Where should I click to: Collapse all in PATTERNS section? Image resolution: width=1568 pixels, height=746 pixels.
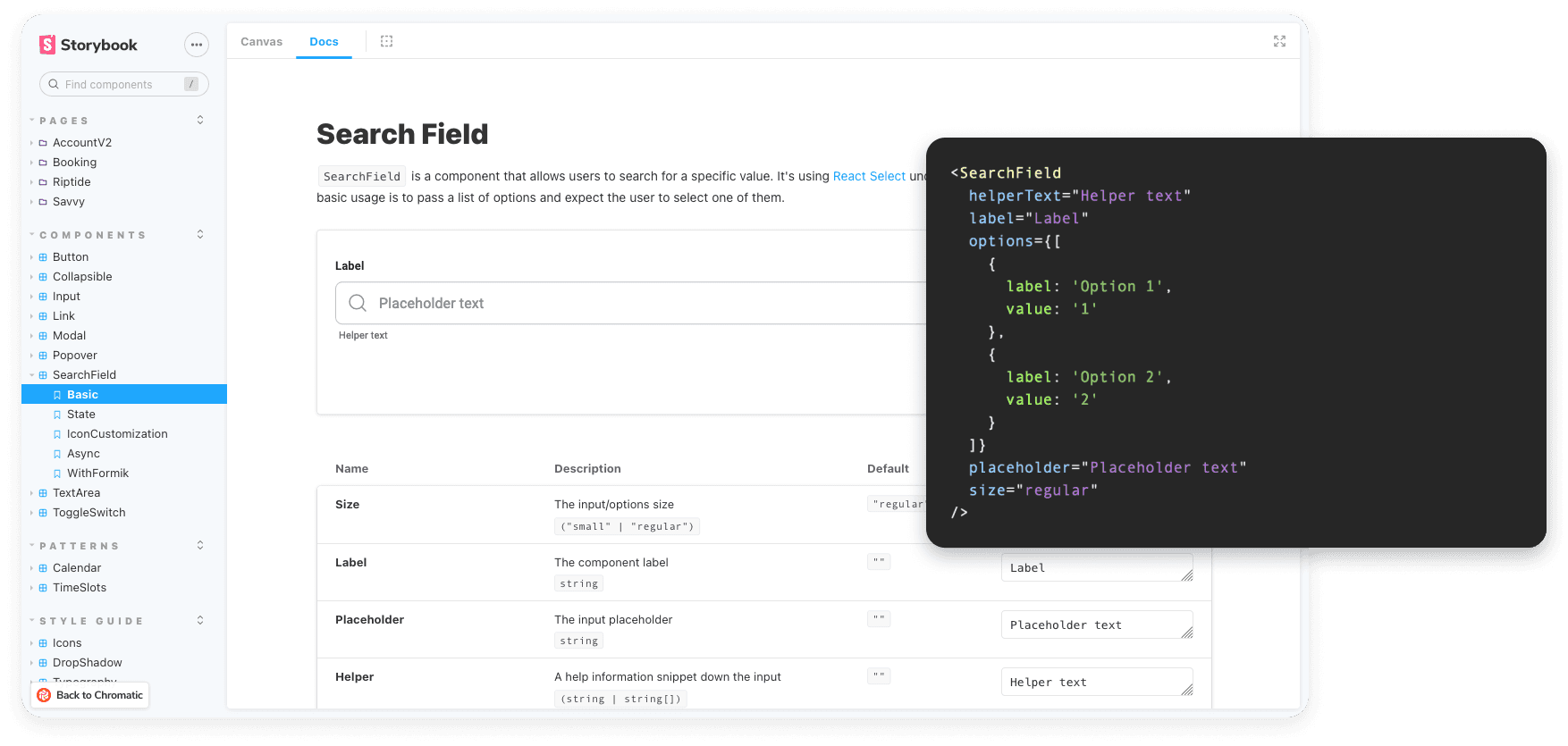(x=200, y=545)
